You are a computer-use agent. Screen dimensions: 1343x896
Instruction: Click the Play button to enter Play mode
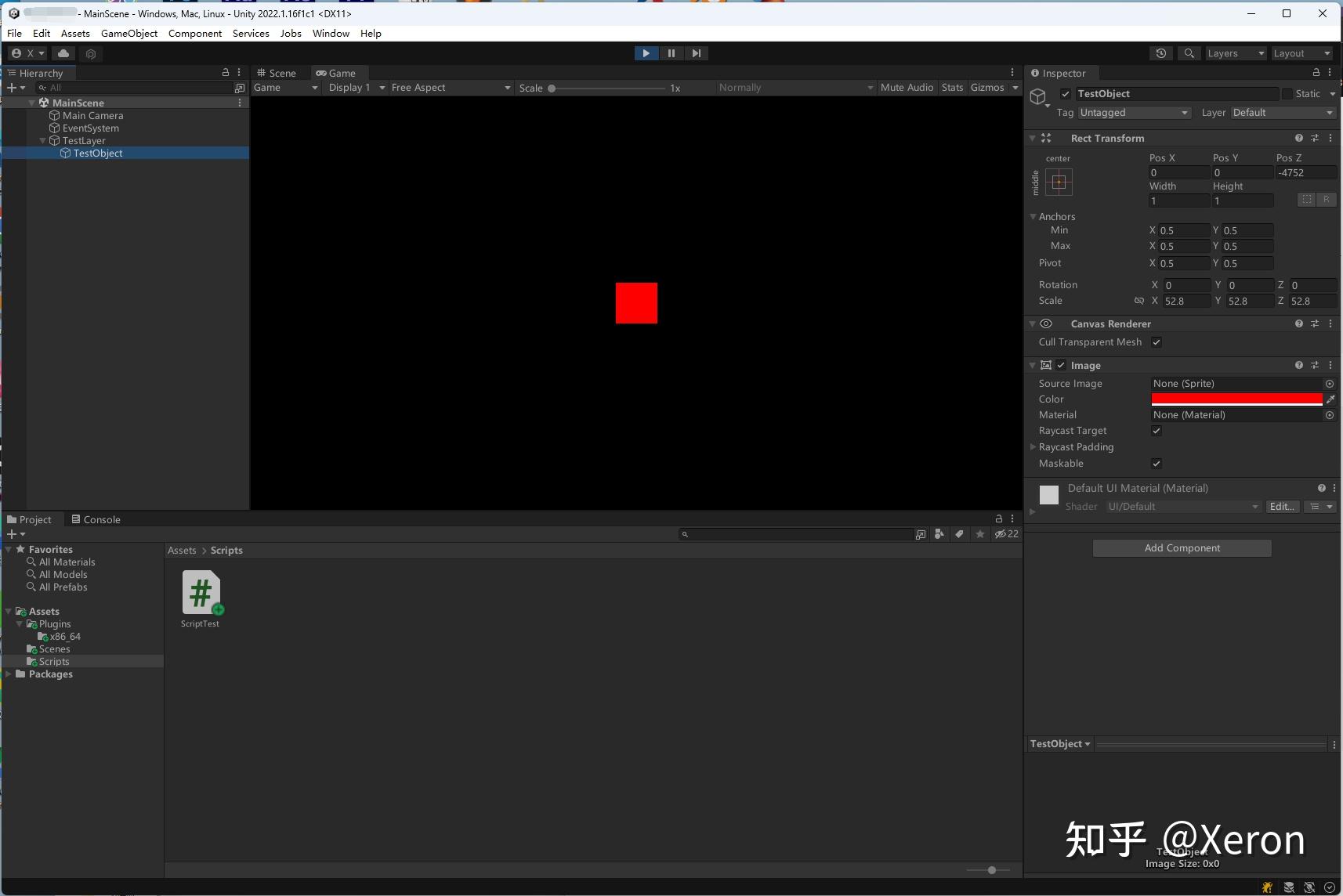click(645, 53)
